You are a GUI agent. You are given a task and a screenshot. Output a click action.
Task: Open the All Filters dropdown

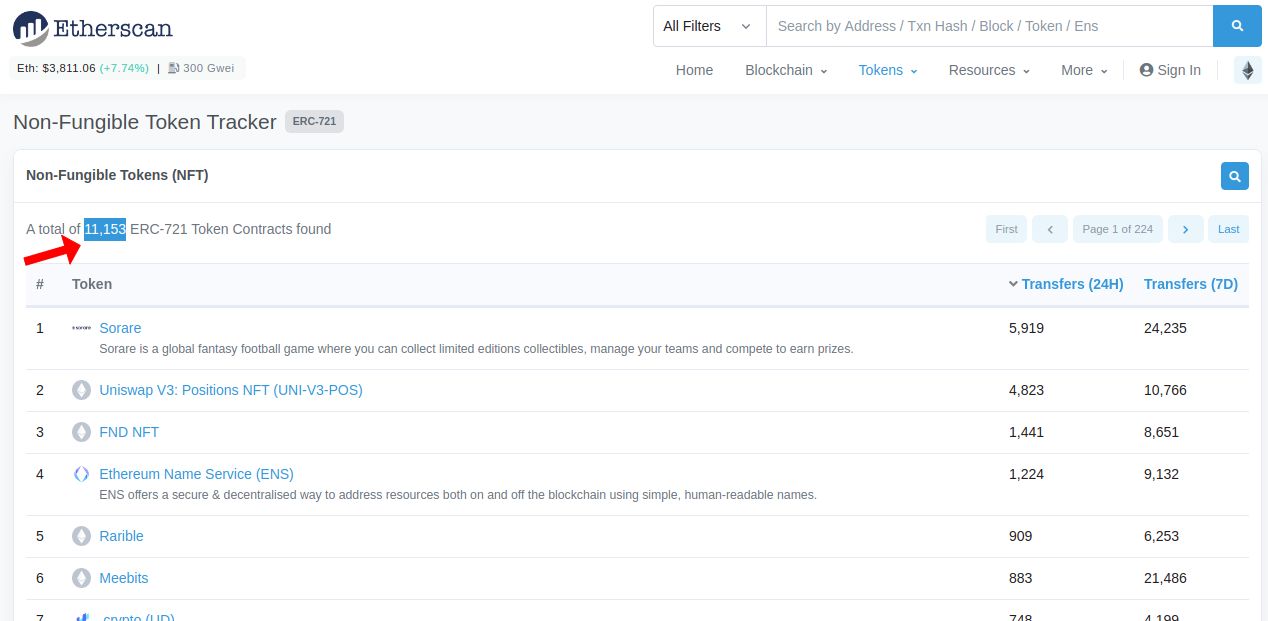coord(709,26)
